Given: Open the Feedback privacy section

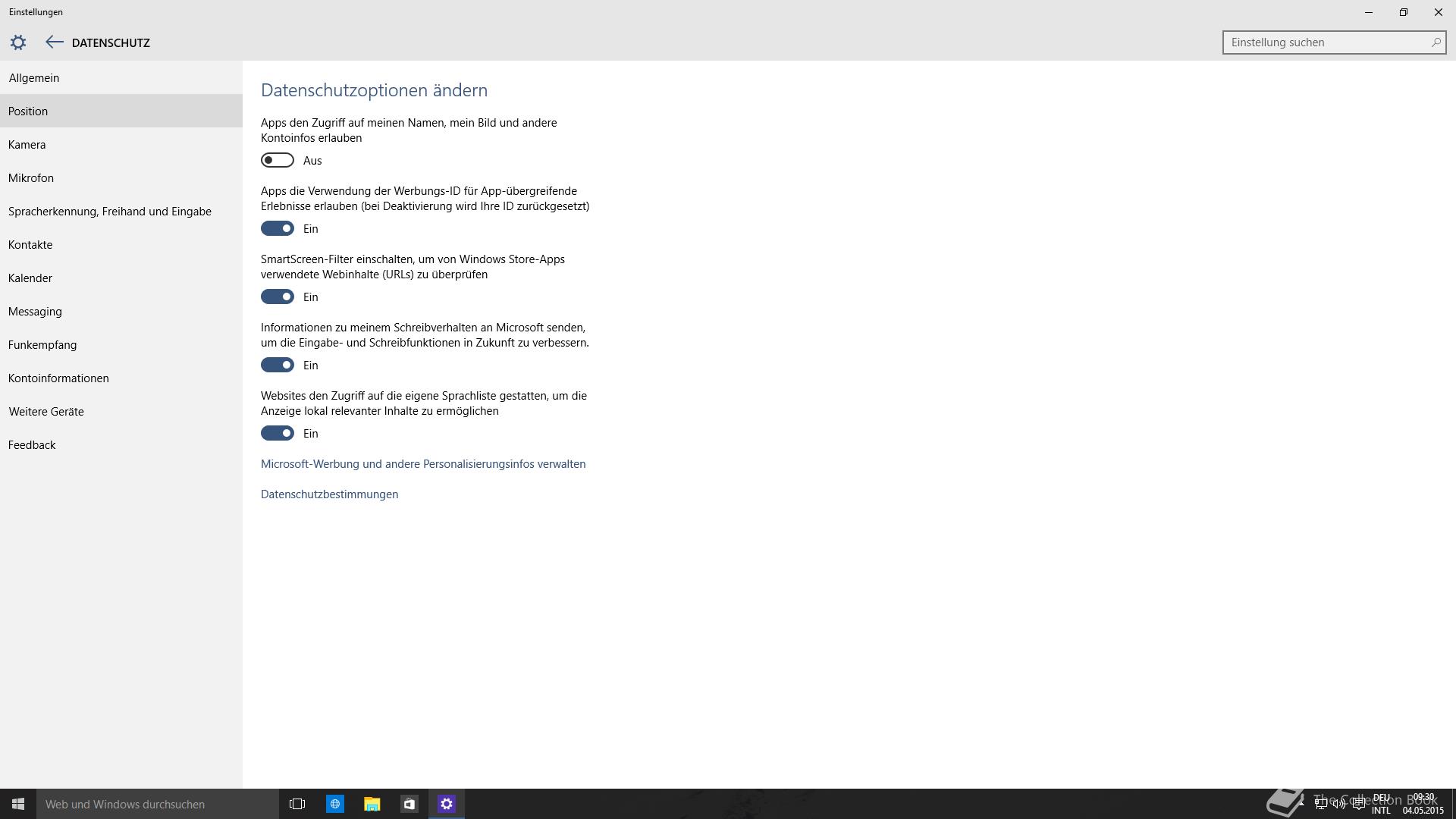Looking at the screenshot, I should (121, 444).
